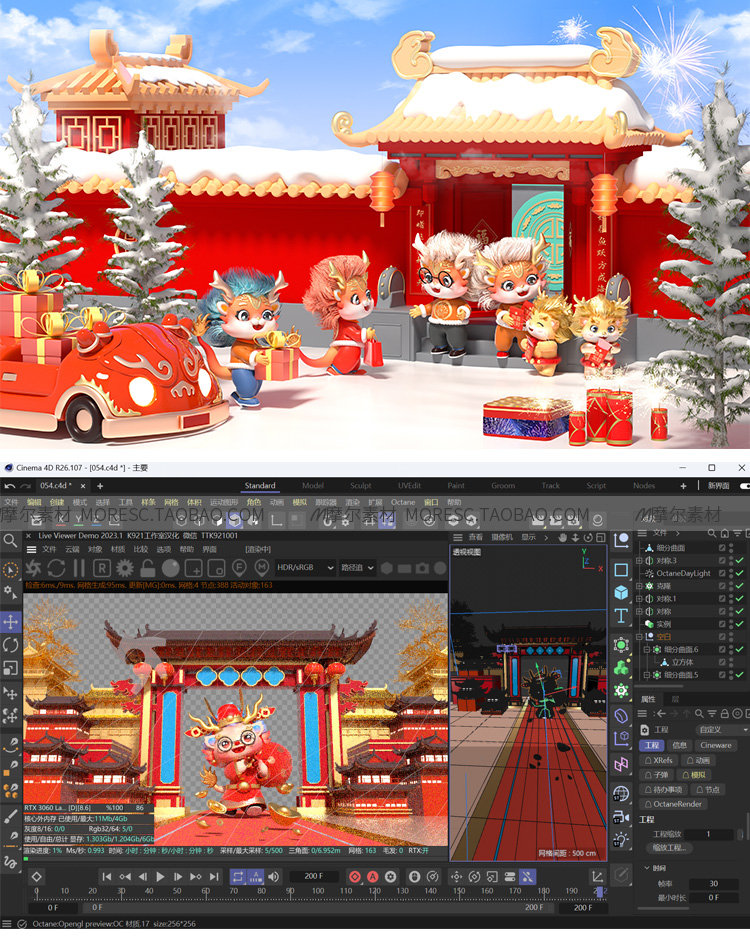Select the Scale tool in left toolbar

(11, 667)
